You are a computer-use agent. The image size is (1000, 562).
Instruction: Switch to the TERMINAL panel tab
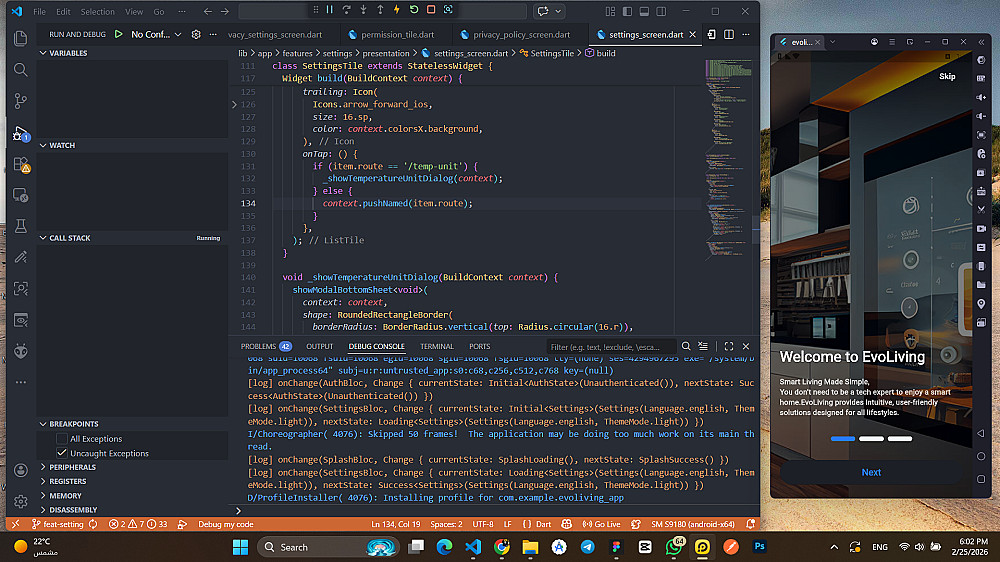pos(436,346)
